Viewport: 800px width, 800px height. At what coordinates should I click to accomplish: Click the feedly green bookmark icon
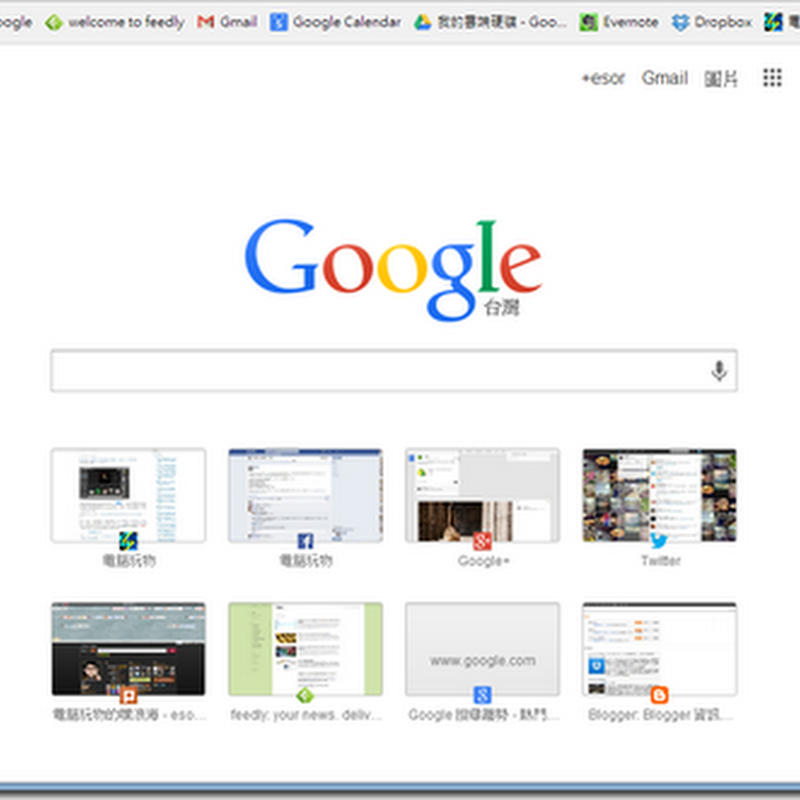tap(54, 22)
